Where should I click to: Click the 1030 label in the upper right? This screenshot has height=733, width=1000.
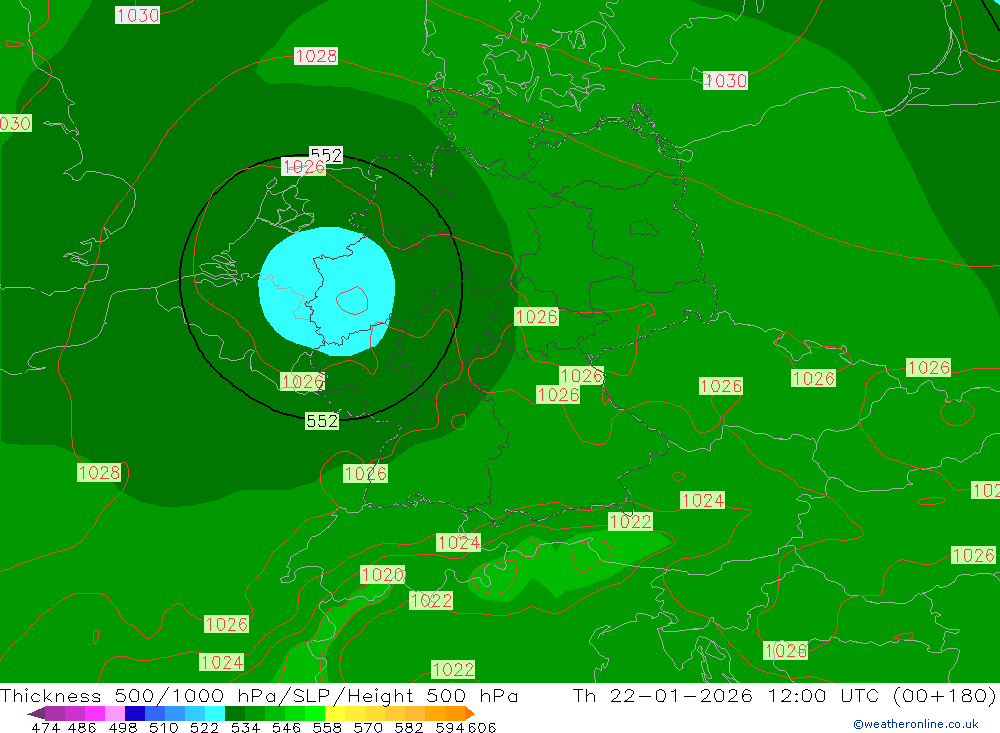(x=725, y=80)
